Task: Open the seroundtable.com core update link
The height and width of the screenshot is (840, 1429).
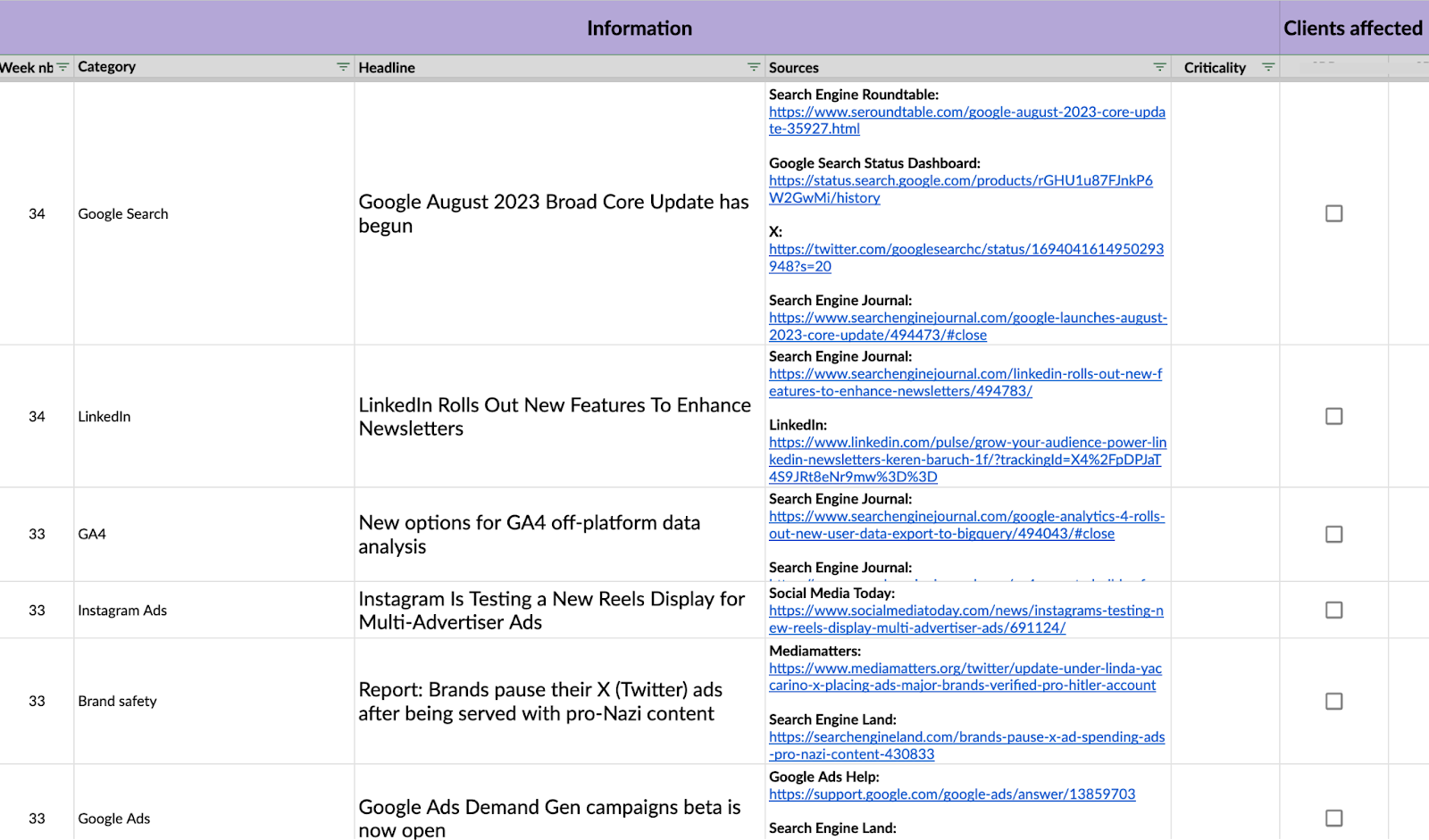Action: [966, 112]
